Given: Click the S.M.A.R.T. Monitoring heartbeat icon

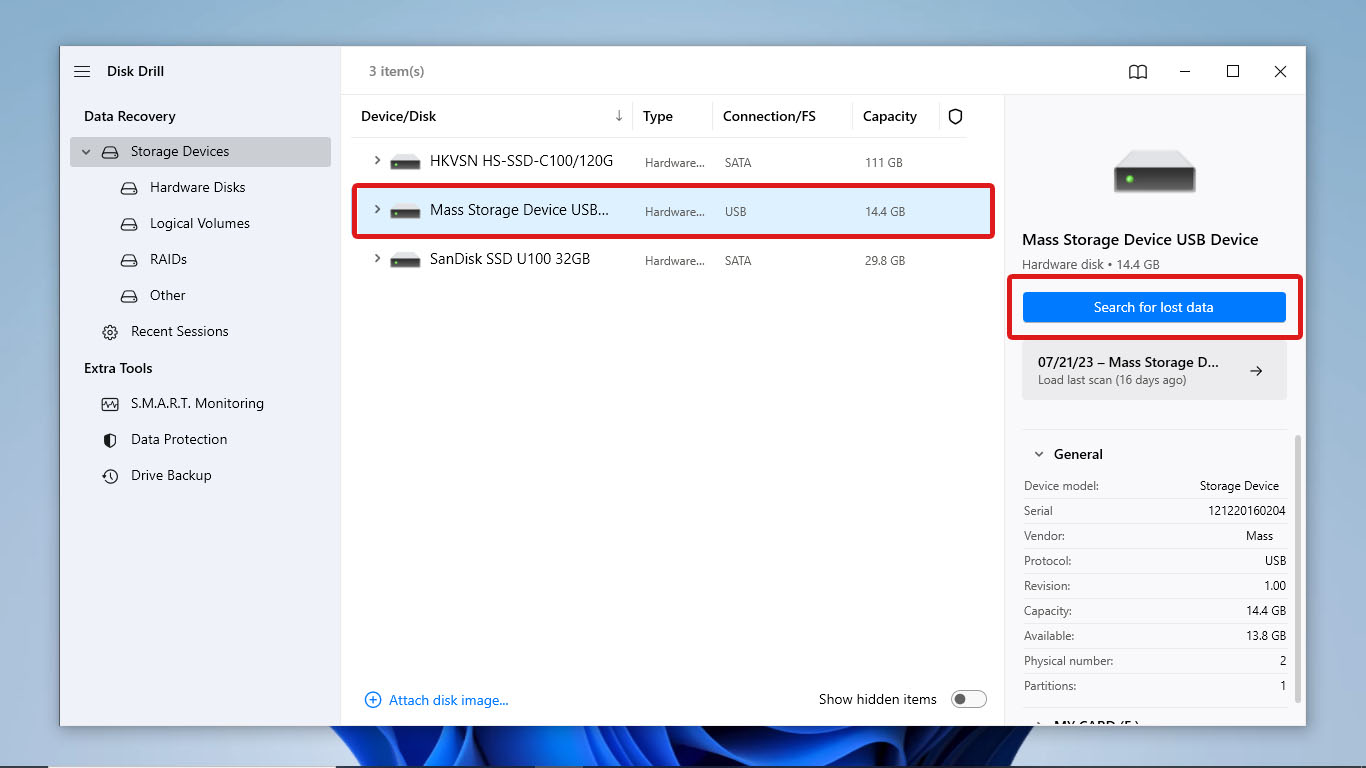Looking at the screenshot, I should (x=110, y=403).
